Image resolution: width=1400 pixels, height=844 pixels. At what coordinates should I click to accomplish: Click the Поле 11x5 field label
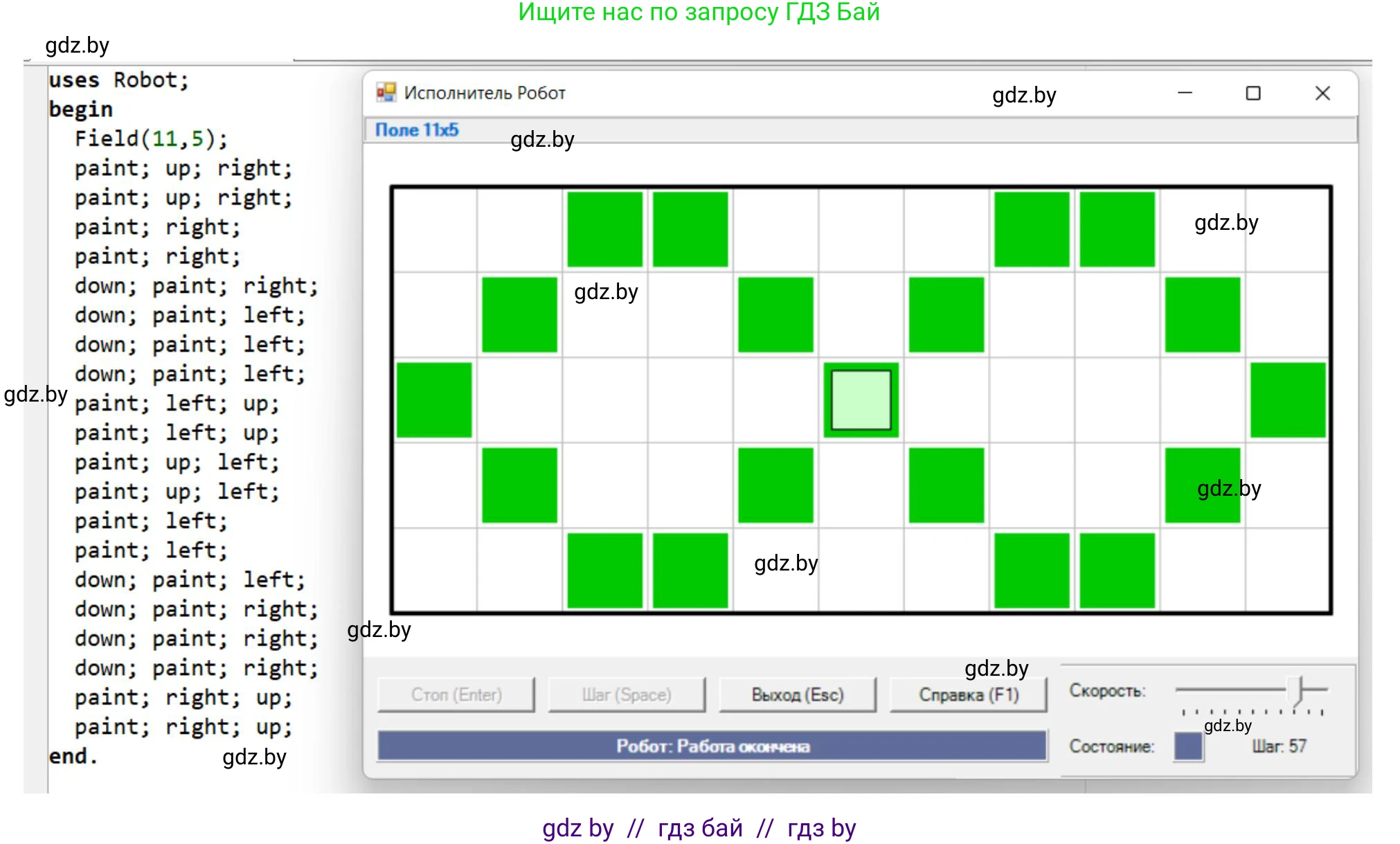click(x=417, y=130)
